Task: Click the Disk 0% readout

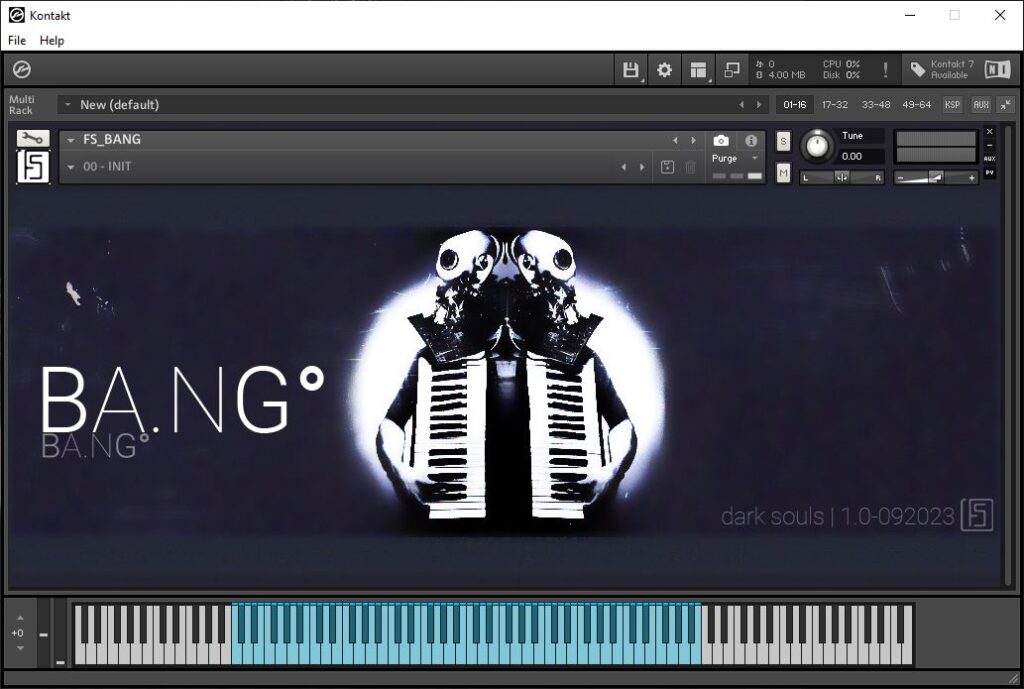Action: tap(841, 75)
